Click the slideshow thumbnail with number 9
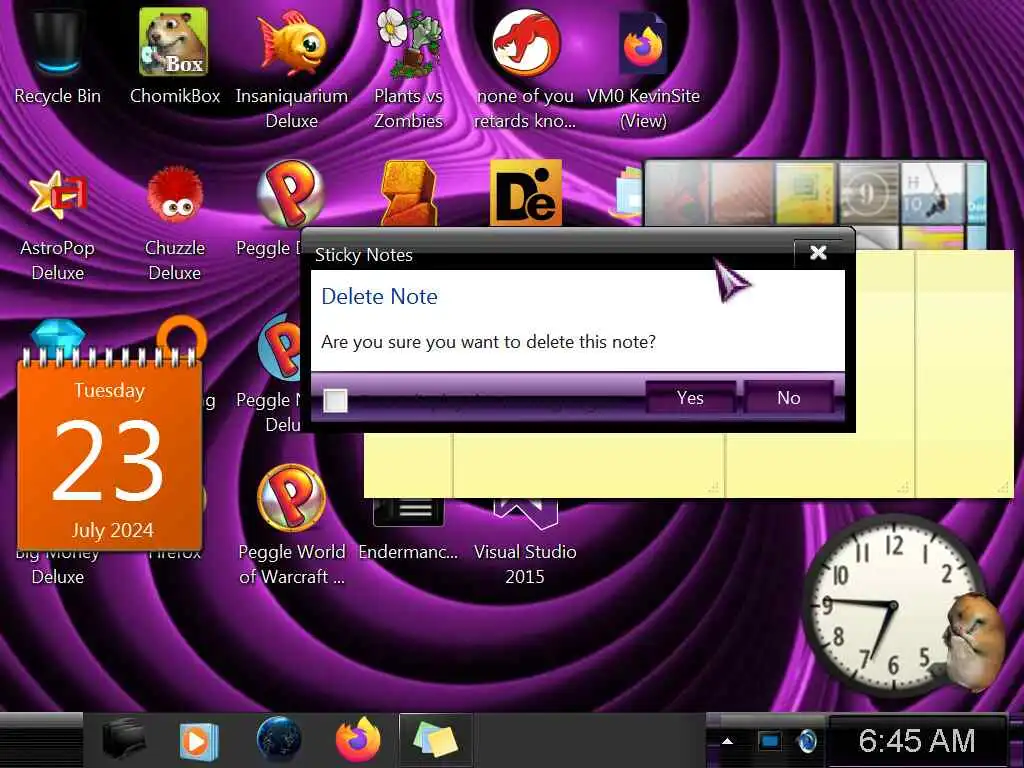 (x=868, y=193)
